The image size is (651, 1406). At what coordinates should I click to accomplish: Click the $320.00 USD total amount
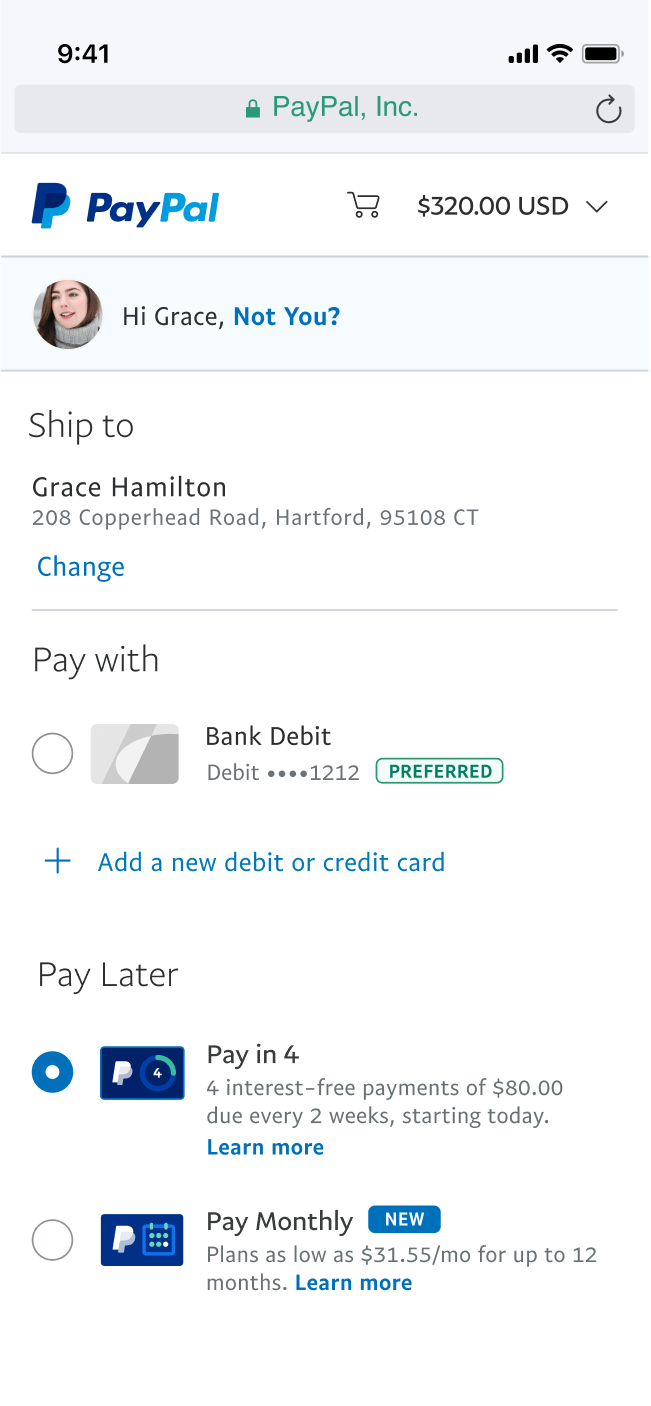click(x=492, y=206)
